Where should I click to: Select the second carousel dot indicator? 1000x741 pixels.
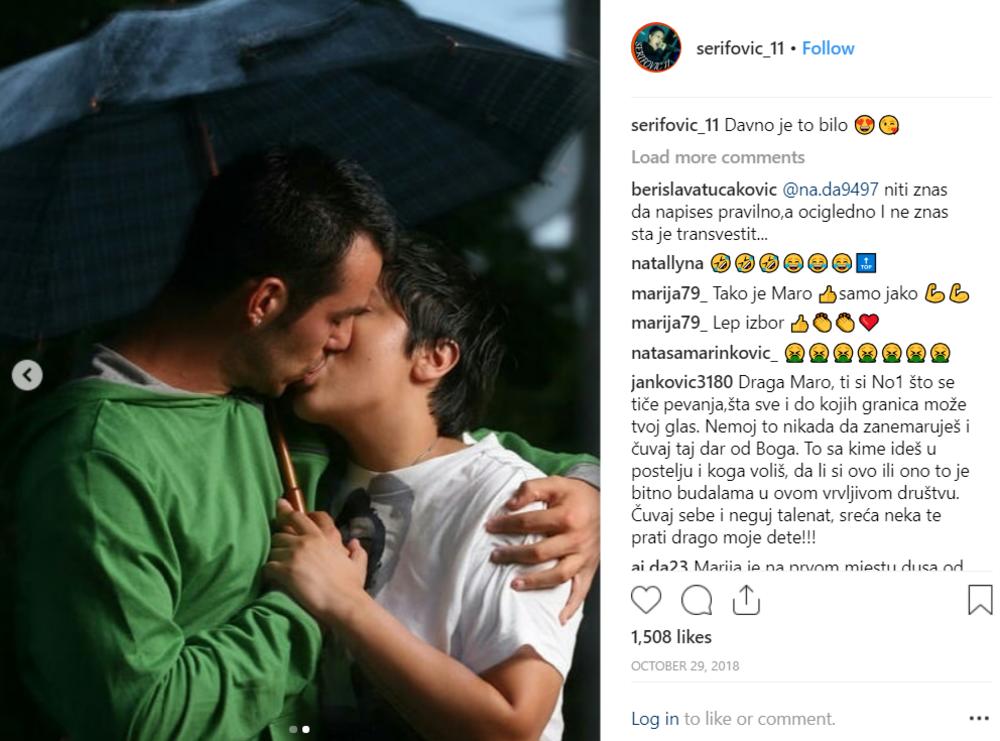pos(306,729)
